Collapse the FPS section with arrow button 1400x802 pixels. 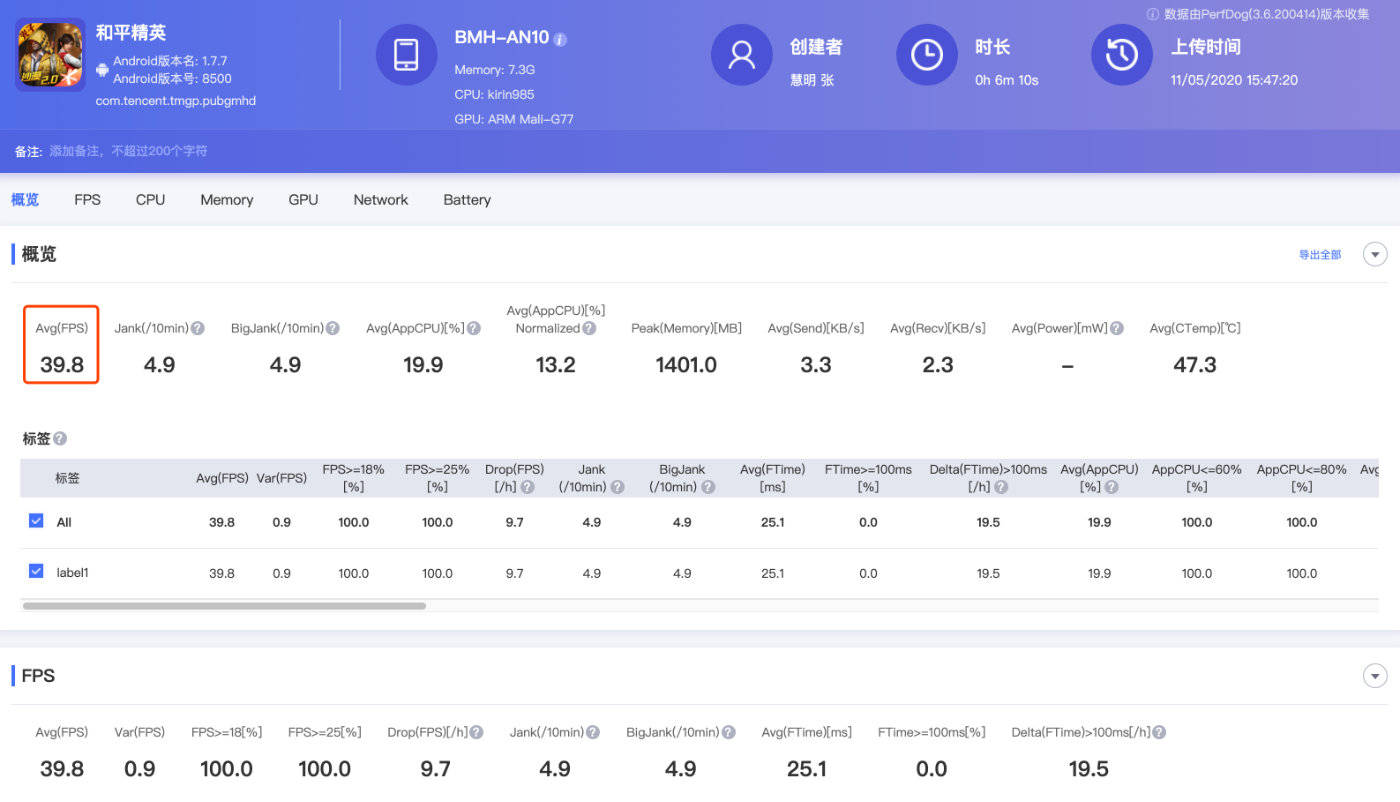(1375, 676)
